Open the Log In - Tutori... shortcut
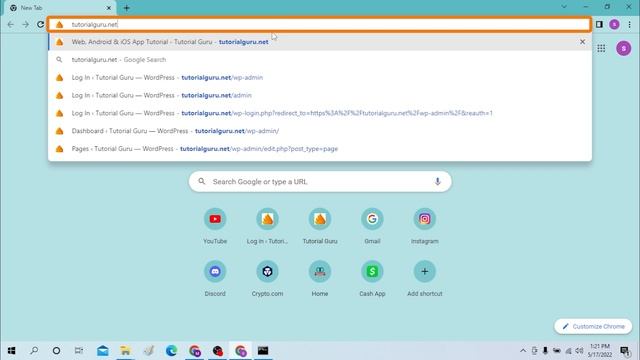Screen dimensions: 640x360 [x=267, y=226]
